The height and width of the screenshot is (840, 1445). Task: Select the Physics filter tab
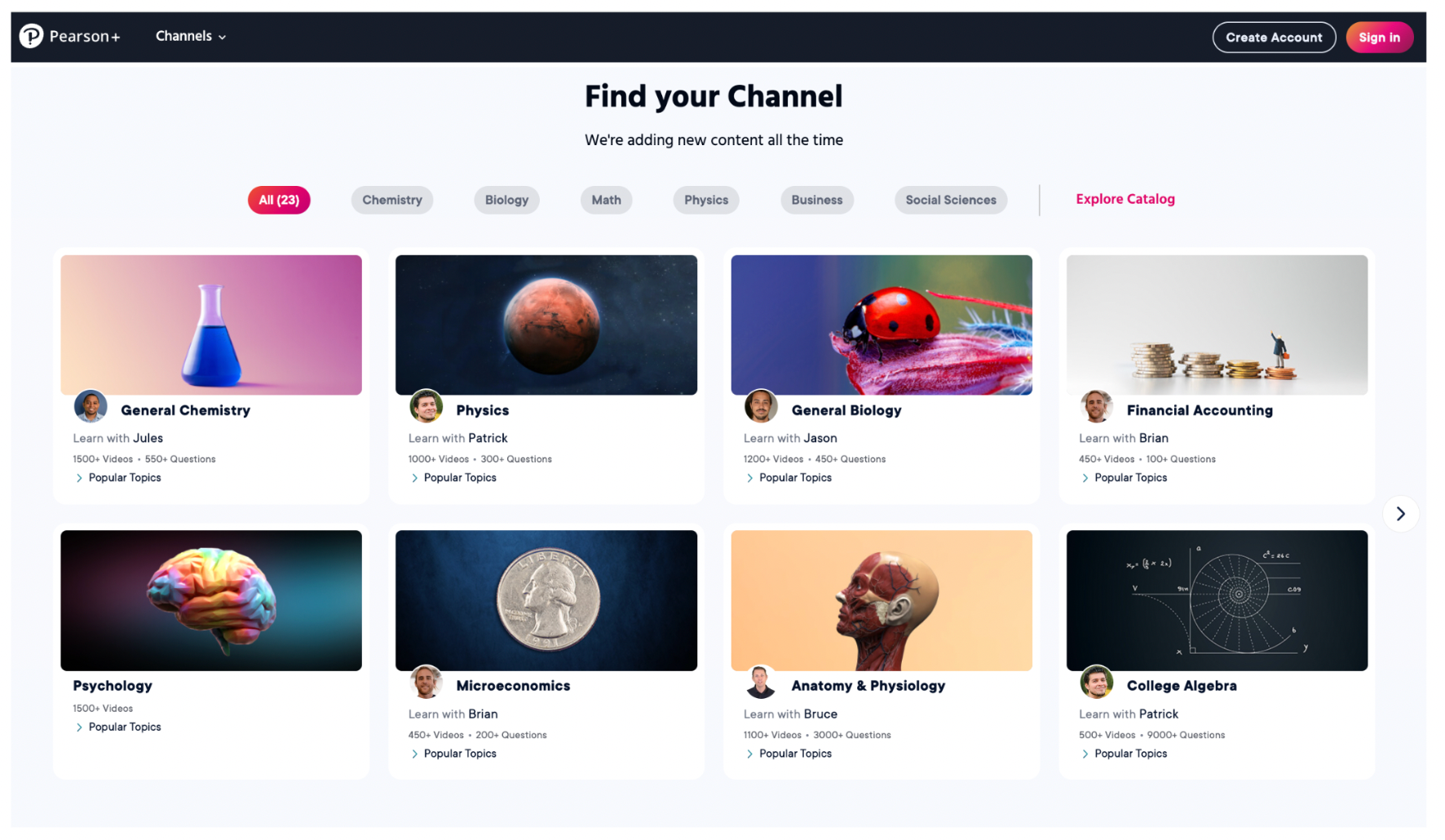(x=706, y=200)
